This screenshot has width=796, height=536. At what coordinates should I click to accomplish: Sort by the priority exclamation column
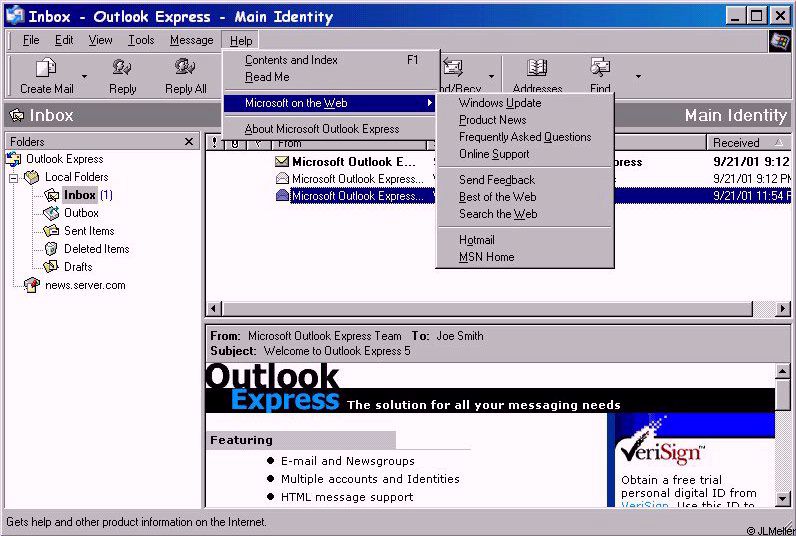tap(214, 144)
